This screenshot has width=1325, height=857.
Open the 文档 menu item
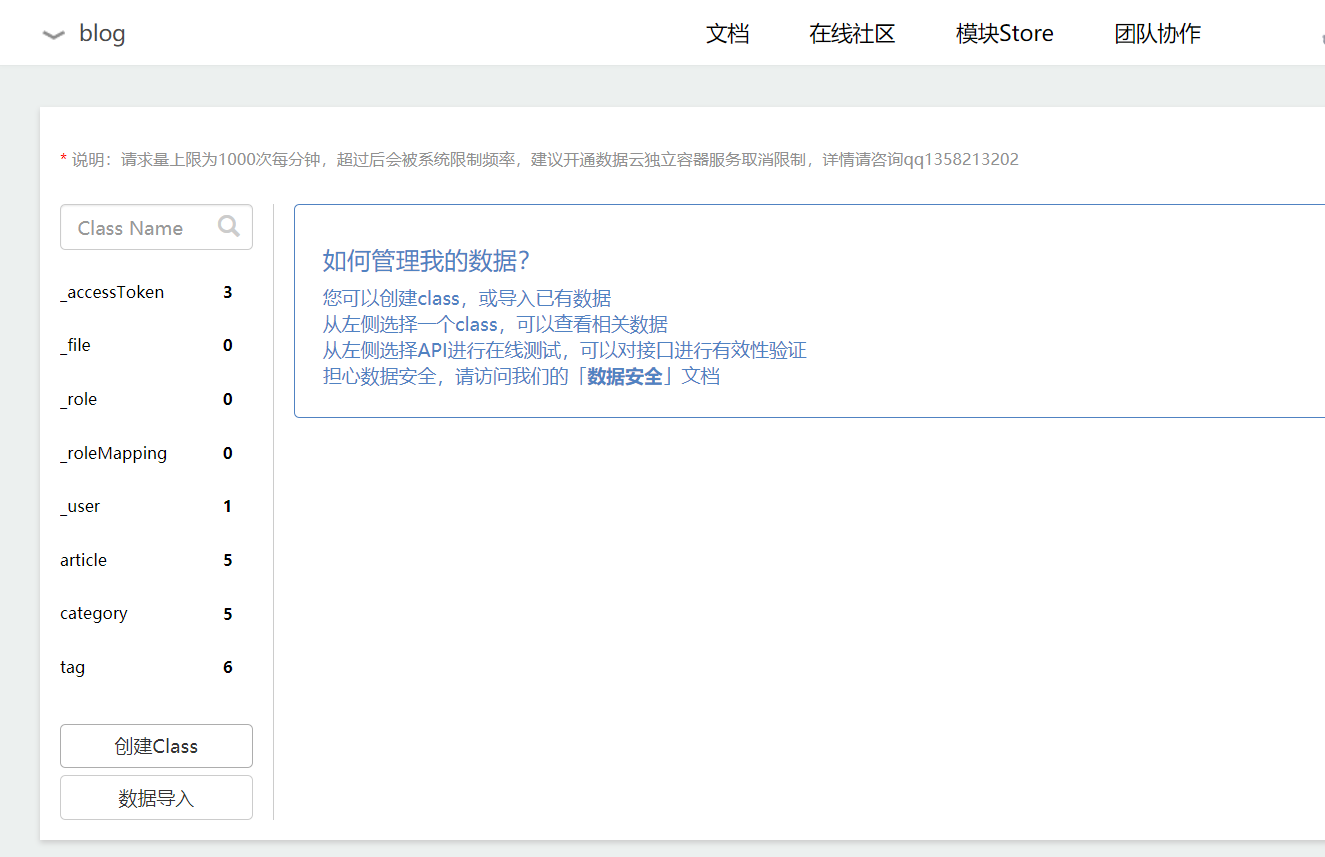click(728, 34)
